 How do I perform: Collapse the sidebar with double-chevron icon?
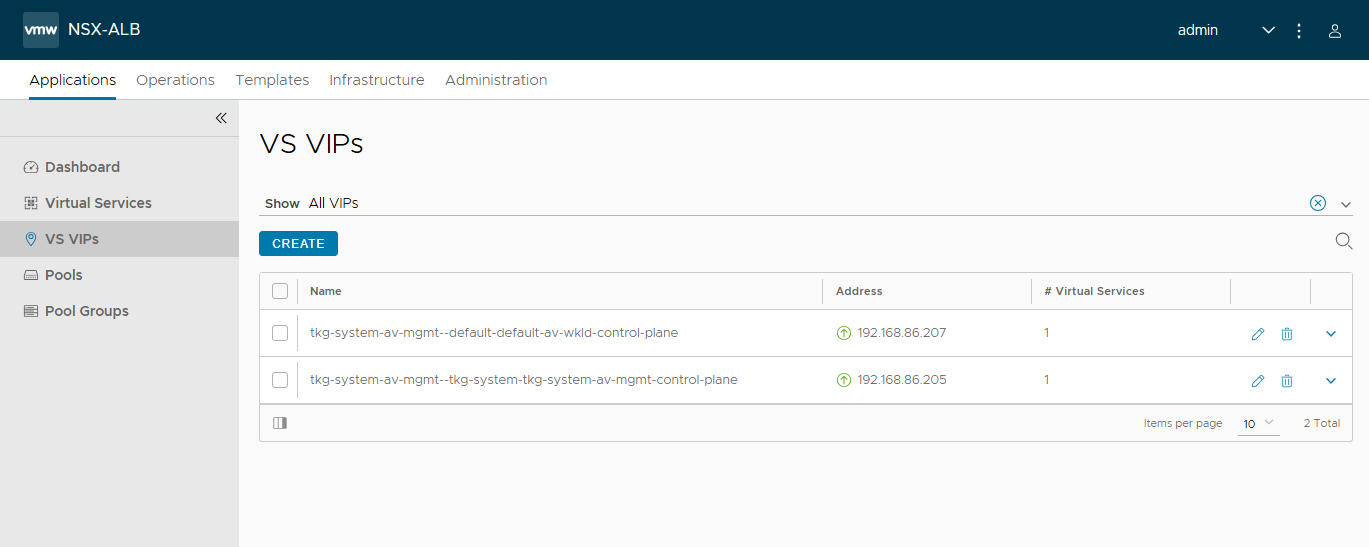(x=221, y=118)
